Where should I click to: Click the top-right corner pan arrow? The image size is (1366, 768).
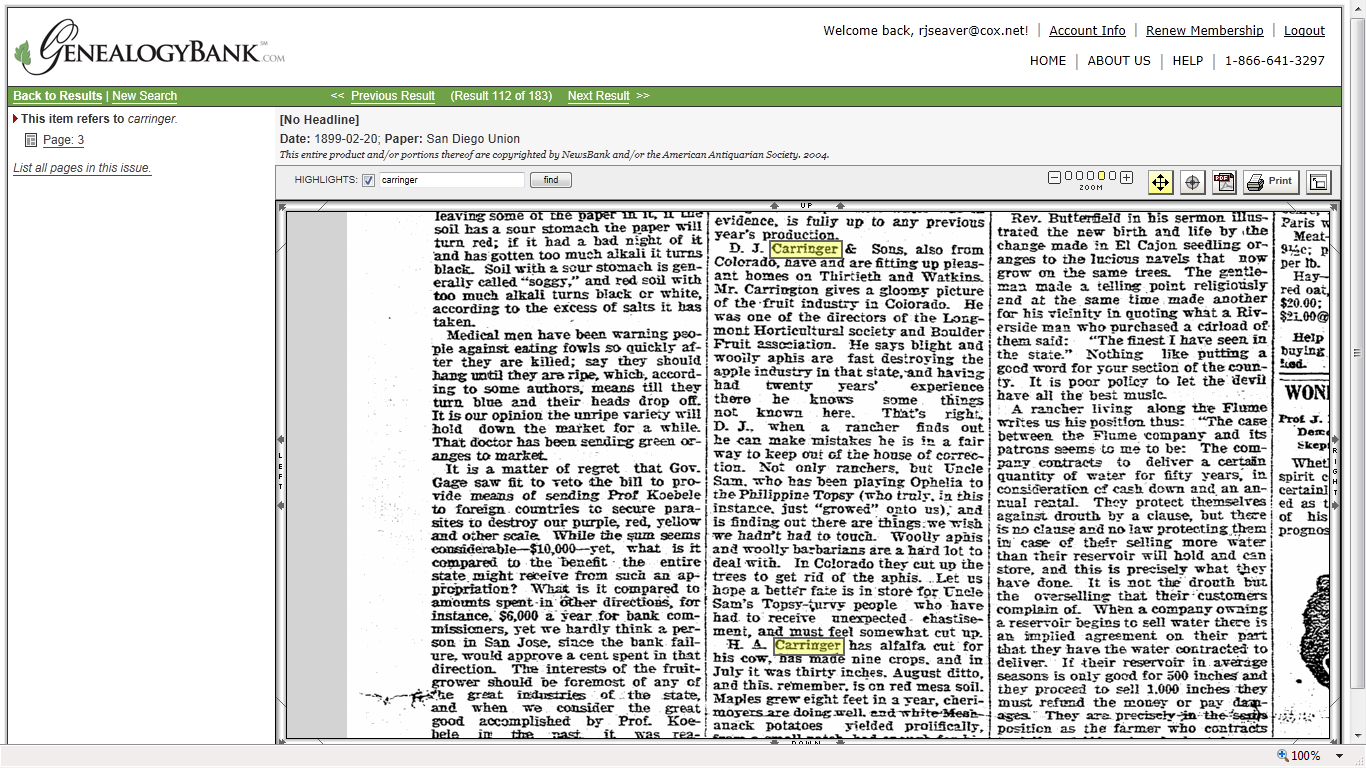tap(1334, 206)
